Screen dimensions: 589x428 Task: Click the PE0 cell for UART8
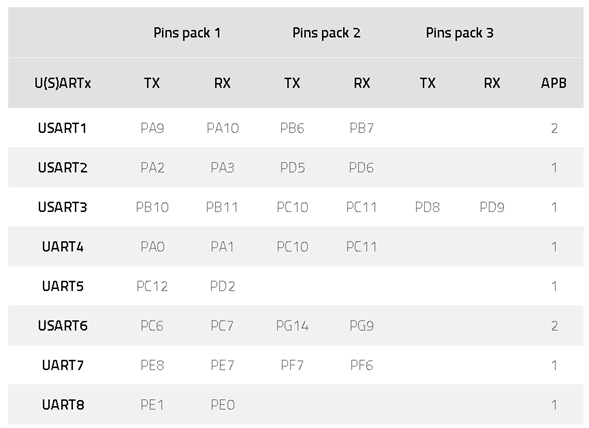[222, 405]
